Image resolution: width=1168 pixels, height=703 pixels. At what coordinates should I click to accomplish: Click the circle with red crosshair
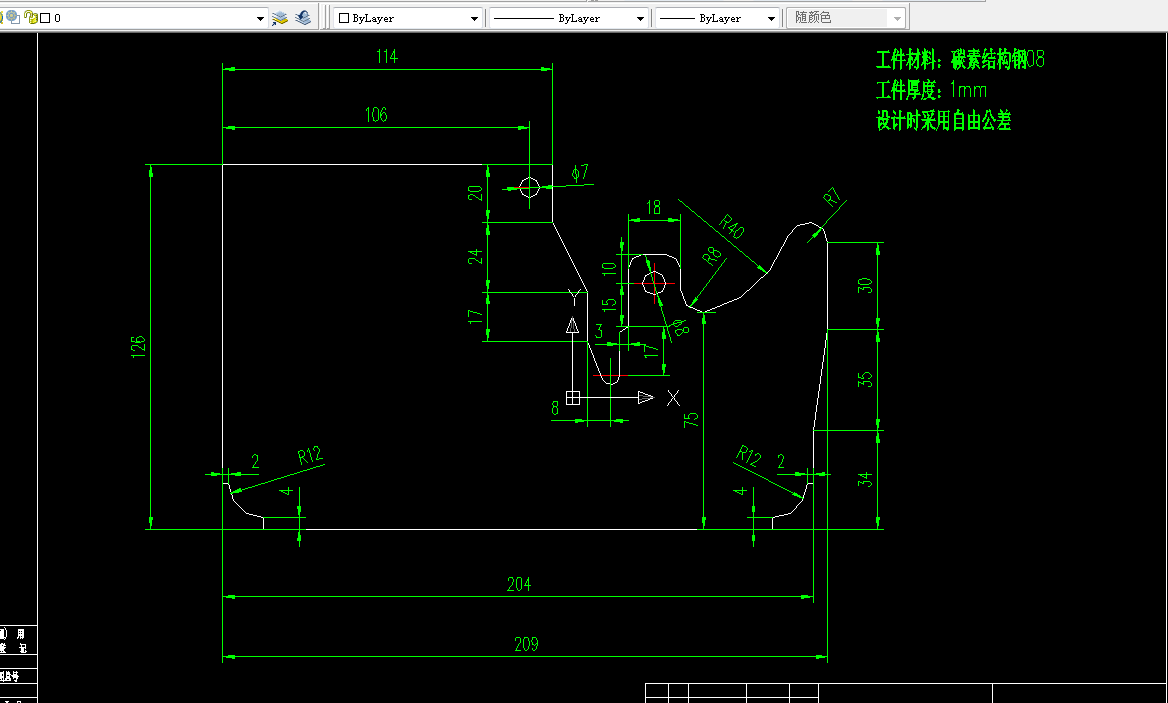(x=654, y=283)
